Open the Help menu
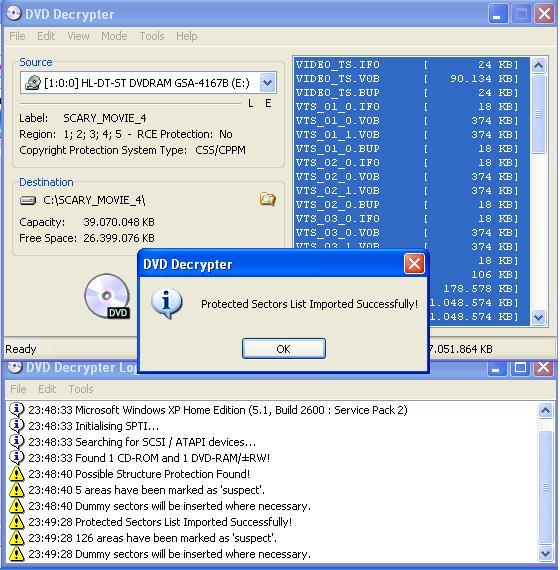The image size is (560, 570). click(187, 36)
